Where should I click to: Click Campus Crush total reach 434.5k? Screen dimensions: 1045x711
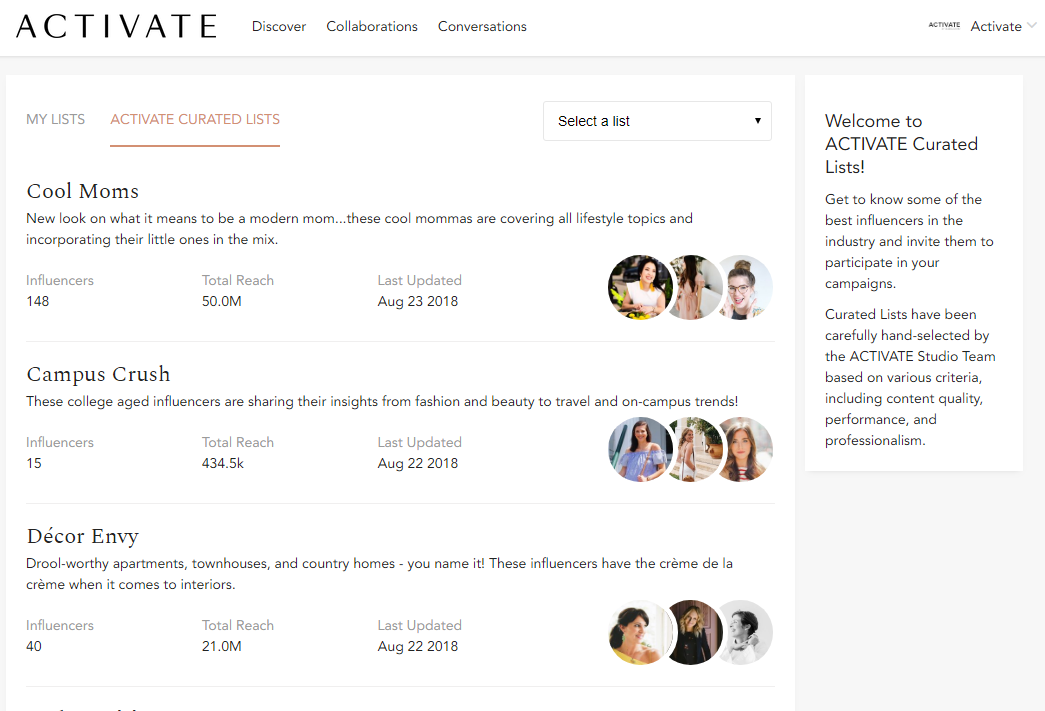tap(223, 463)
